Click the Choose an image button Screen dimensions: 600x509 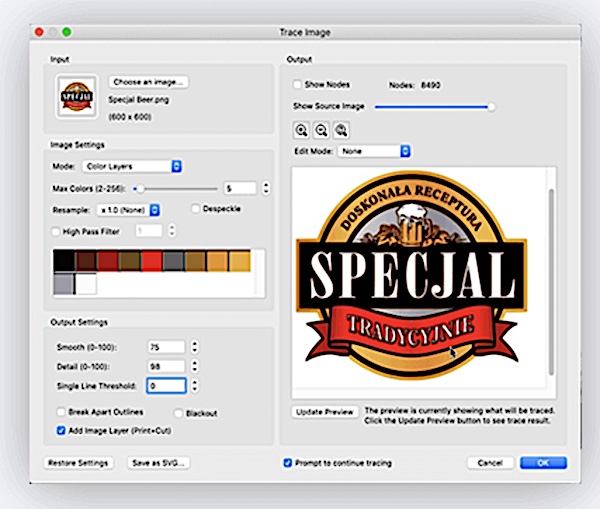[x=149, y=82]
